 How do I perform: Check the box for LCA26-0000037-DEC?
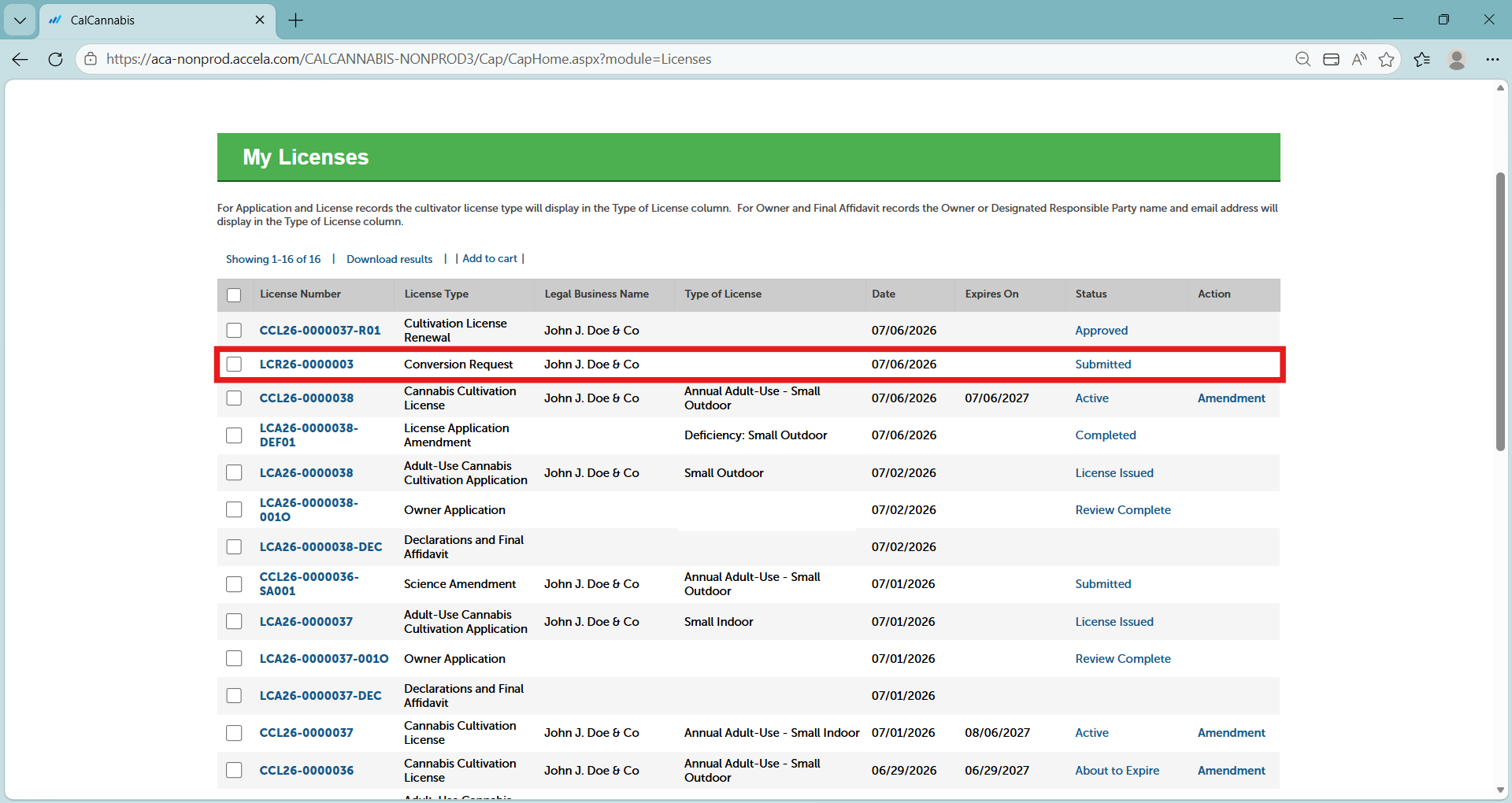coord(234,696)
